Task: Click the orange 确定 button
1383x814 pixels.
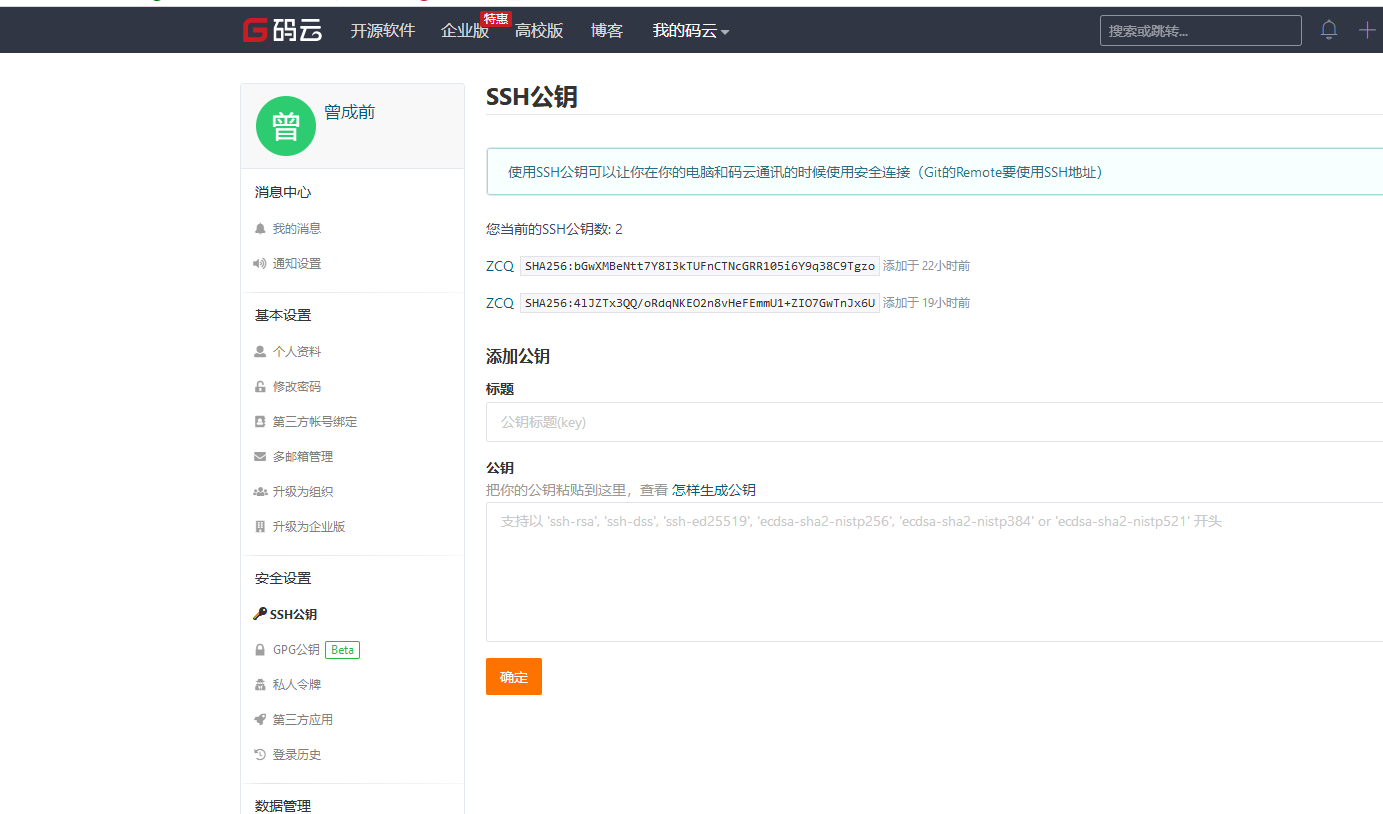Action: coord(514,676)
